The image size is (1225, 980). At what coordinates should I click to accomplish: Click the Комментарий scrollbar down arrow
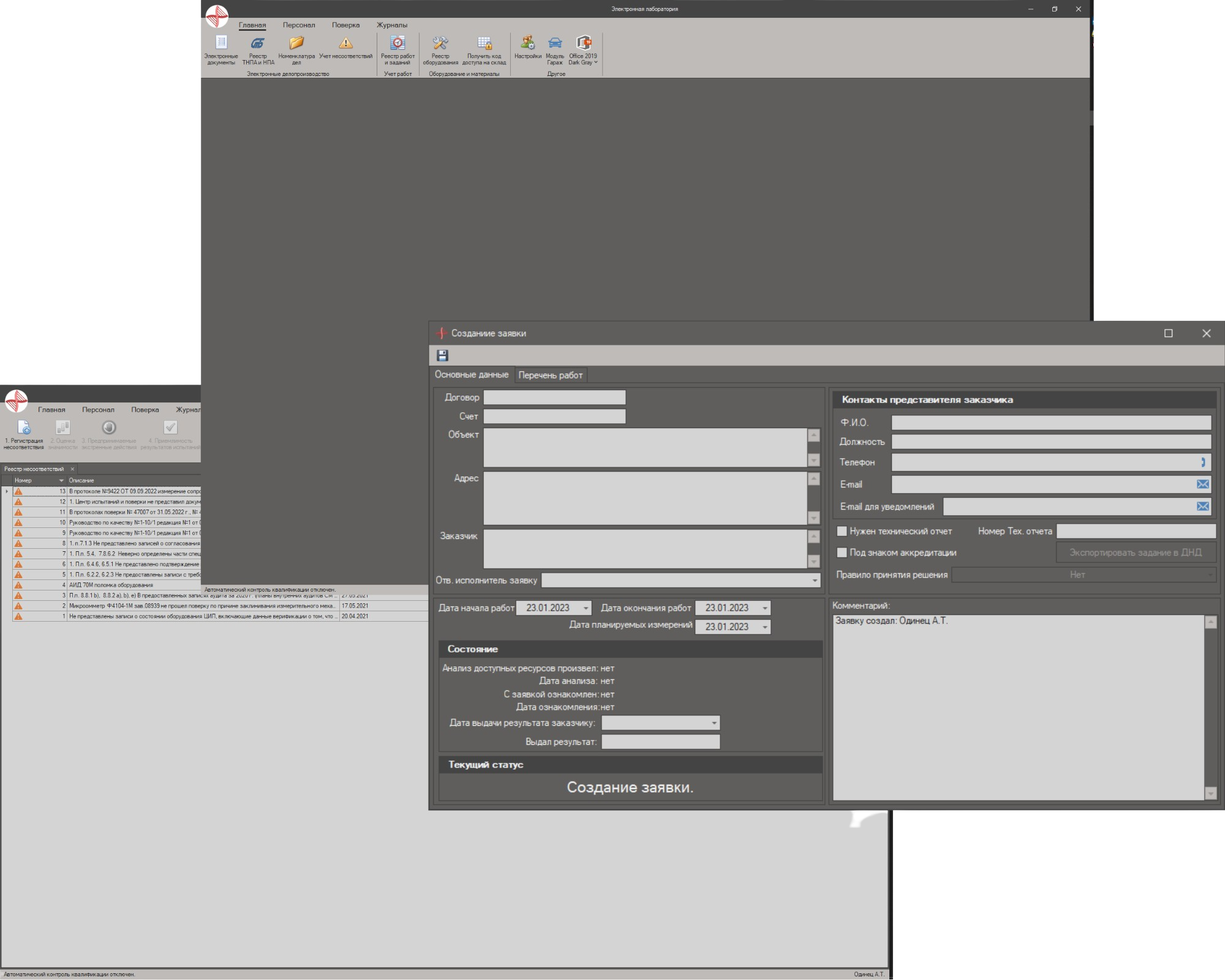click(x=1210, y=793)
